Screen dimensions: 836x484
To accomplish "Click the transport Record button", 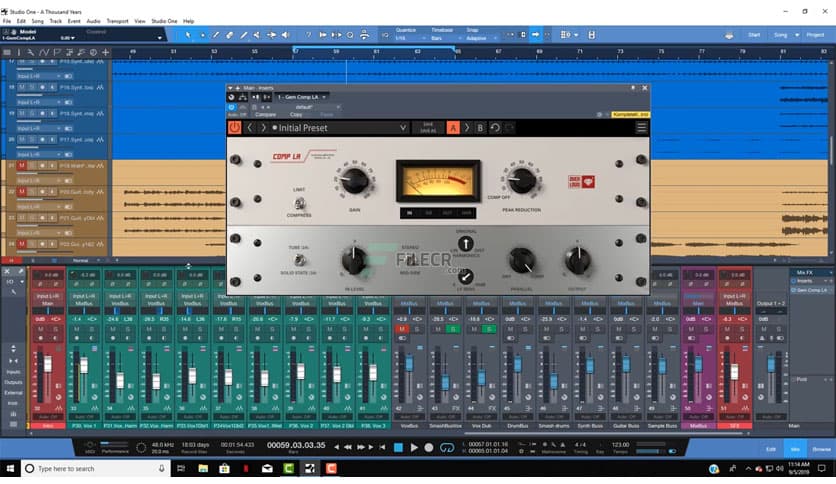I will (429, 448).
